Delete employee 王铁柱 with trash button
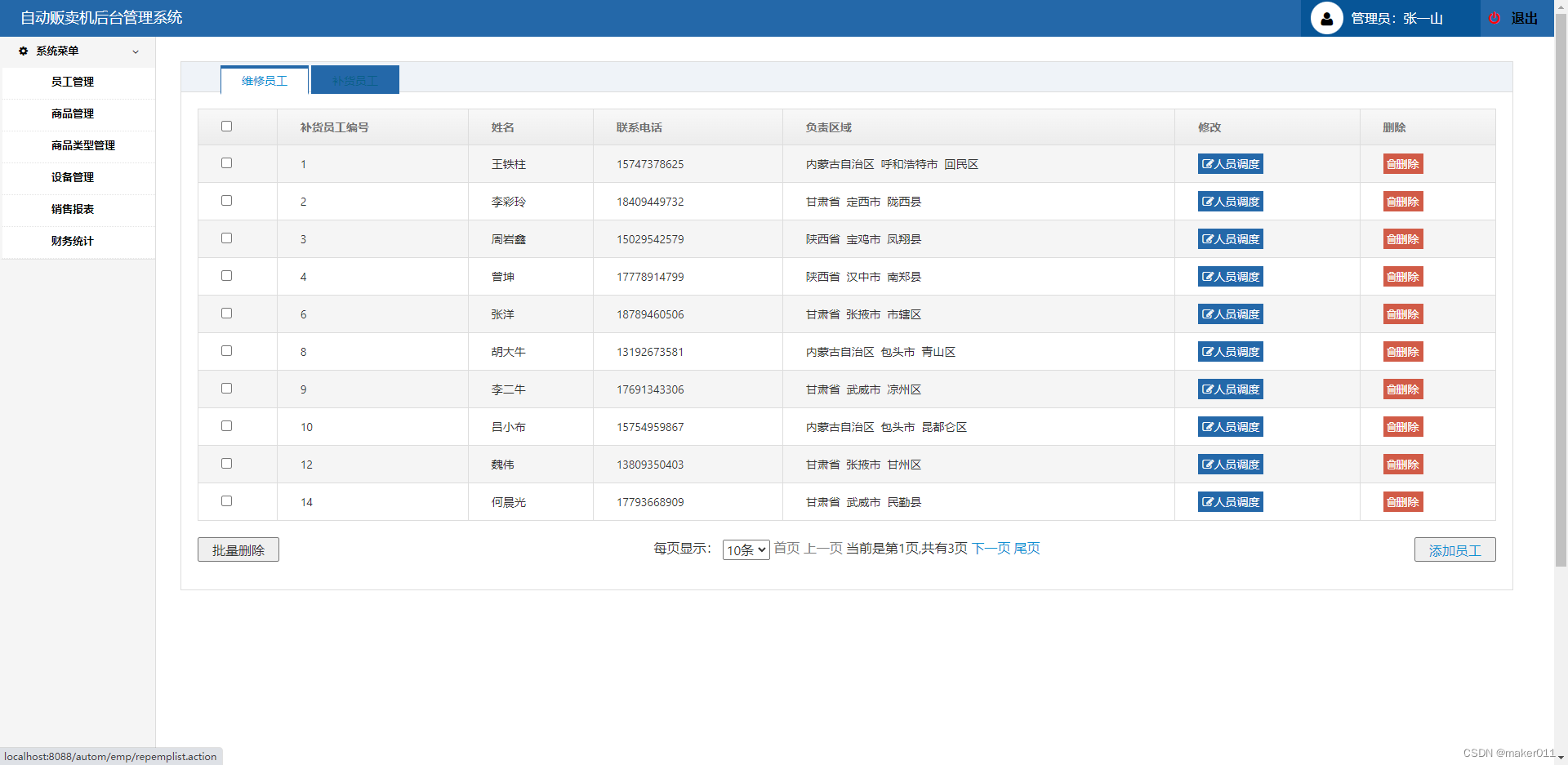The height and width of the screenshot is (765, 1568). tap(1403, 164)
